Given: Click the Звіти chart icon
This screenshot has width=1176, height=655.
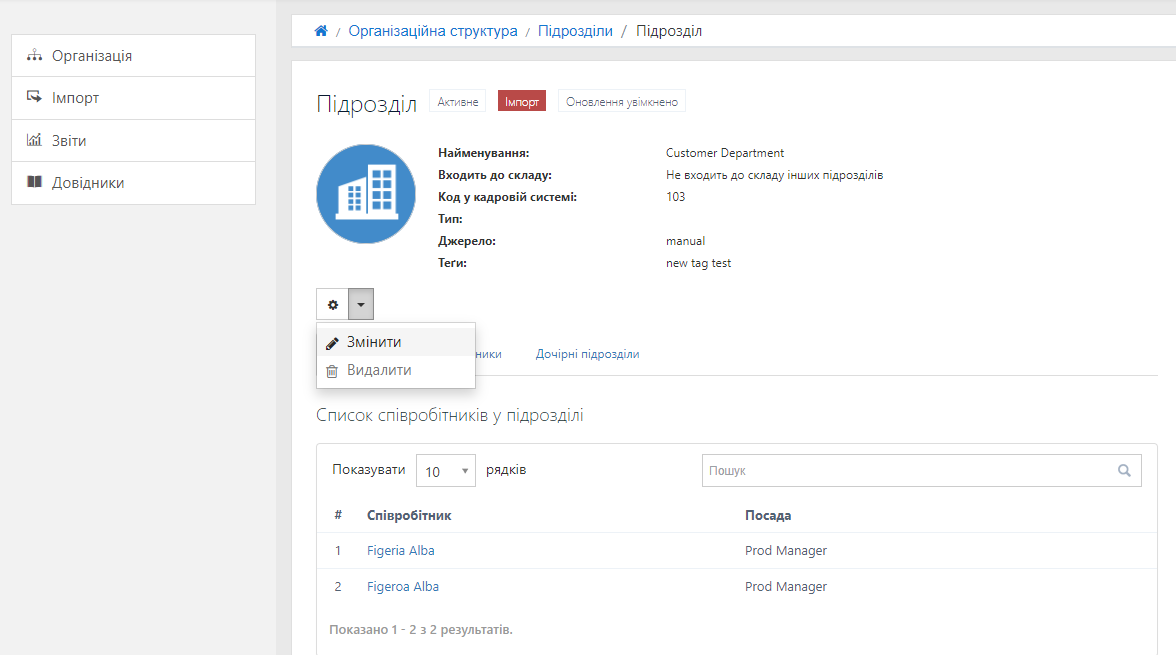Looking at the screenshot, I should tap(34, 140).
